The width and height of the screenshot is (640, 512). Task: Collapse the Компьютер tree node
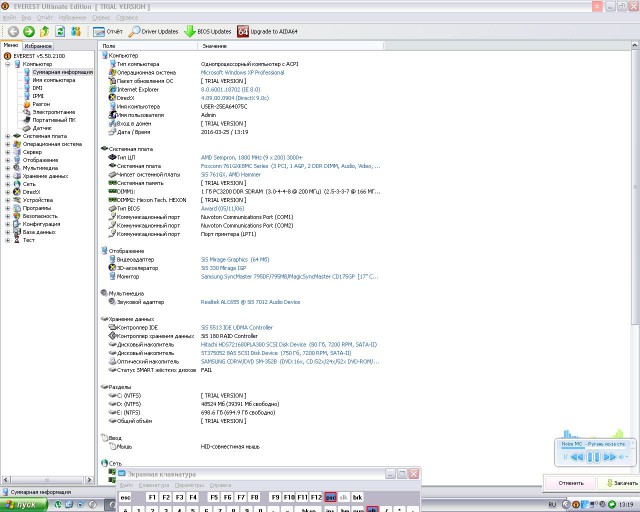pyautogui.click(x=7, y=64)
